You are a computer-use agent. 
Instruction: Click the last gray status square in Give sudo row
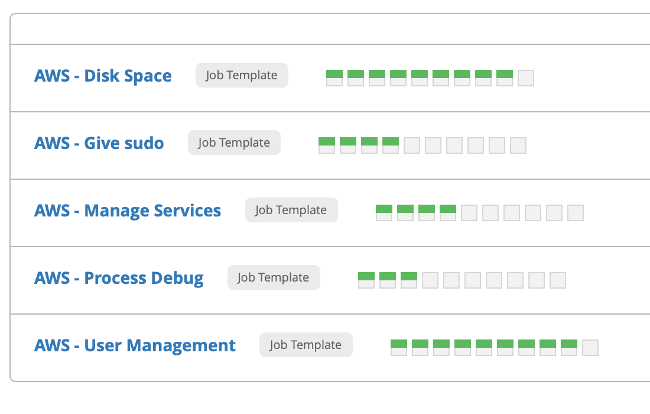[x=518, y=146]
